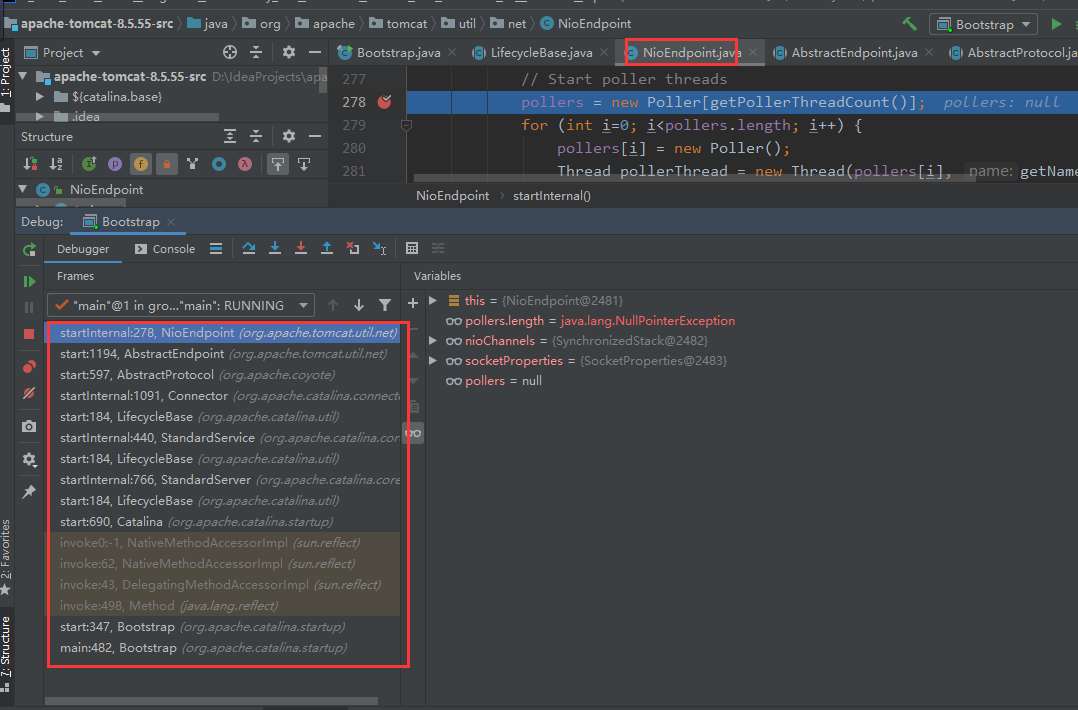Expand the socketProperties watch

pos(433,360)
